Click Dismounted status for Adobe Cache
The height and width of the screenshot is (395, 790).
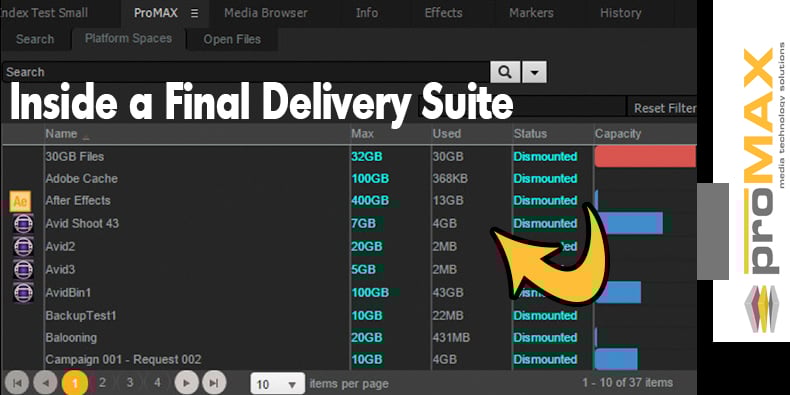[x=545, y=179]
